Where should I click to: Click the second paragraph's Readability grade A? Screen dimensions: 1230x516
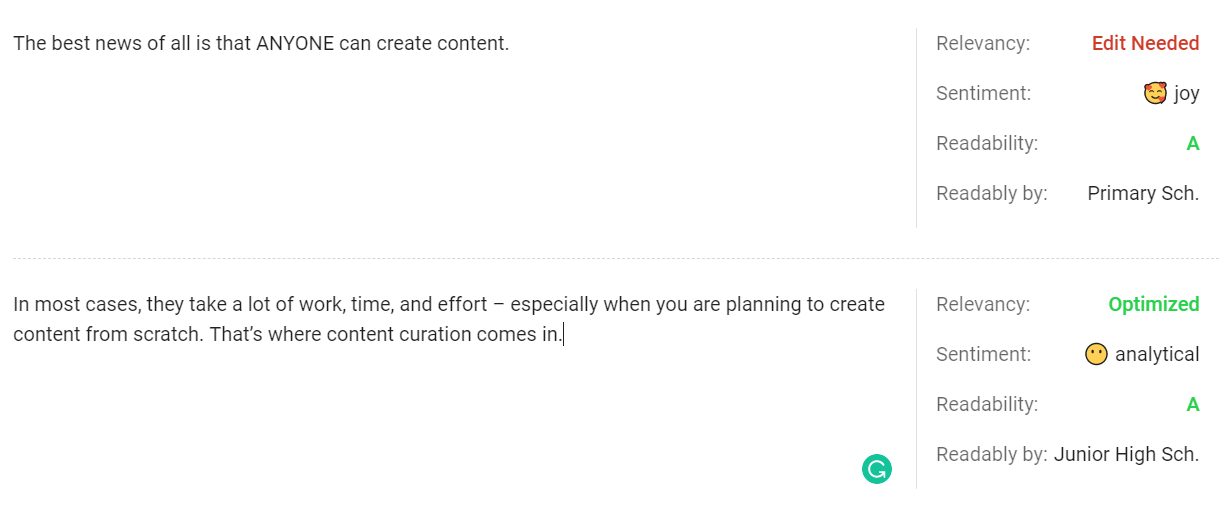coord(1192,405)
